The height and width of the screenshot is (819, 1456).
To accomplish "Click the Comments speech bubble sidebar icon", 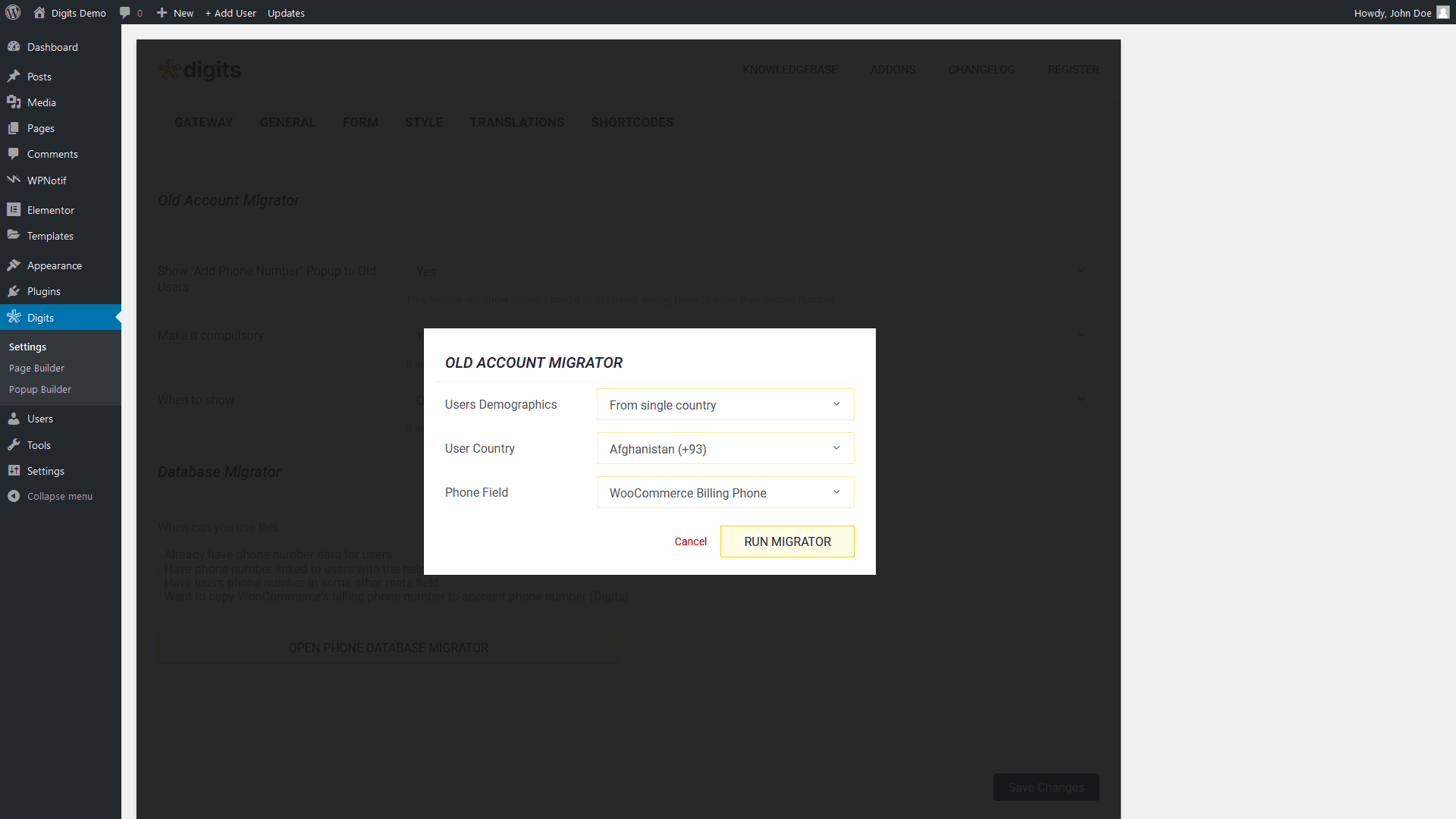I will click(14, 153).
